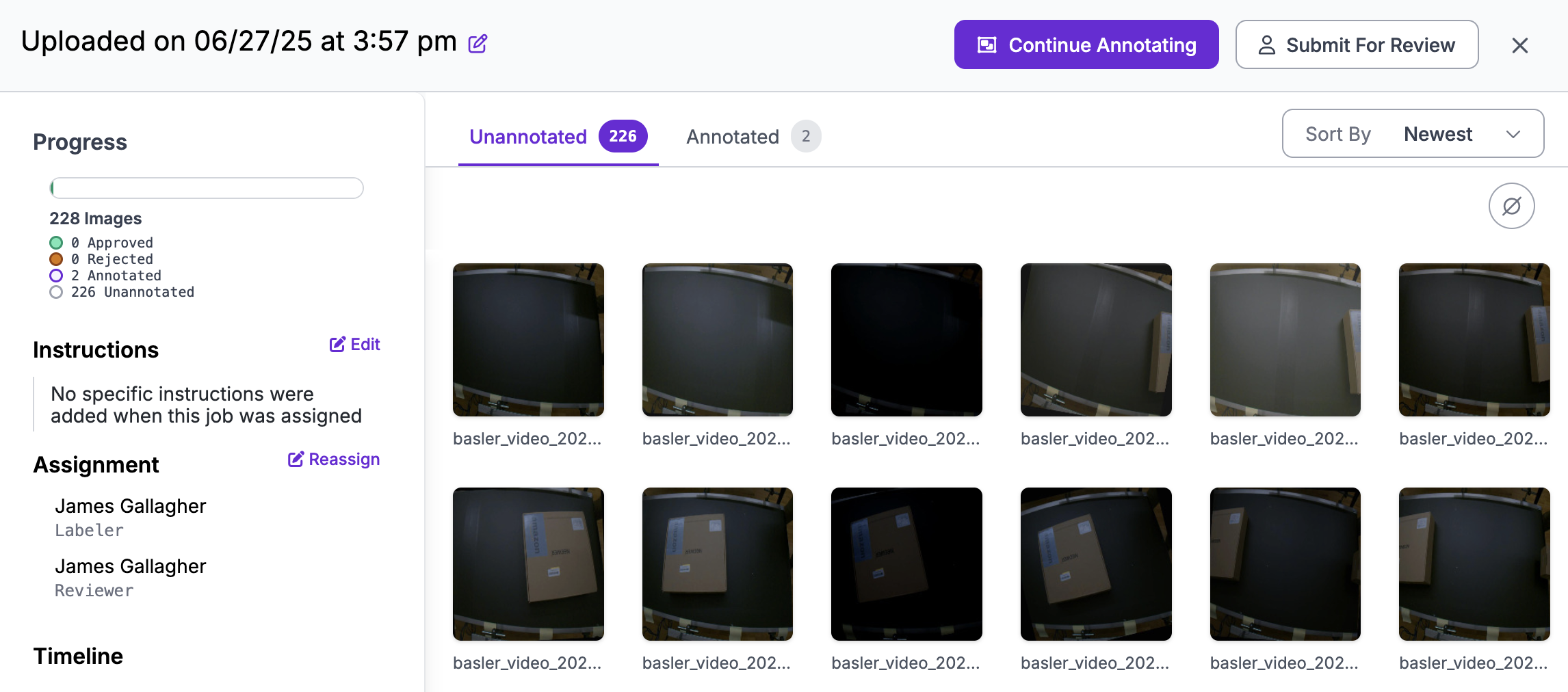Click the Reassign pencil icon
1568x692 pixels.
coord(296,459)
